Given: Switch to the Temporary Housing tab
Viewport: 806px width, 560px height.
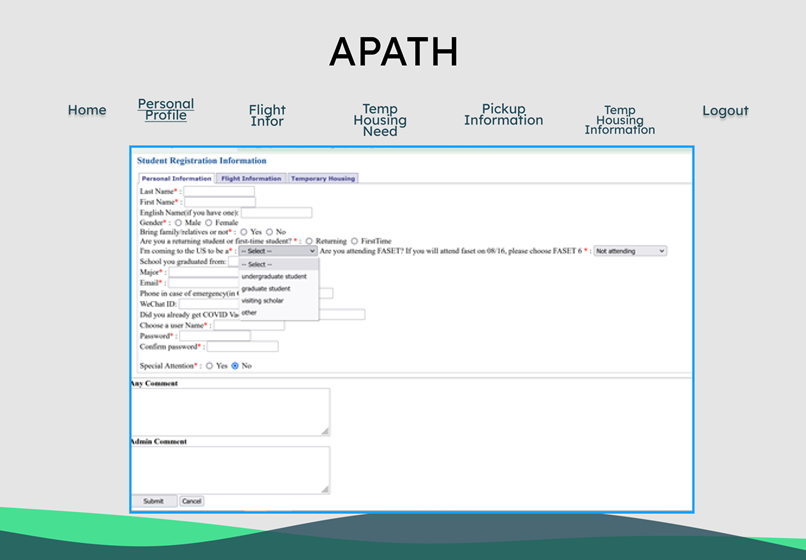Looking at the screenshot, I should 323,178.
